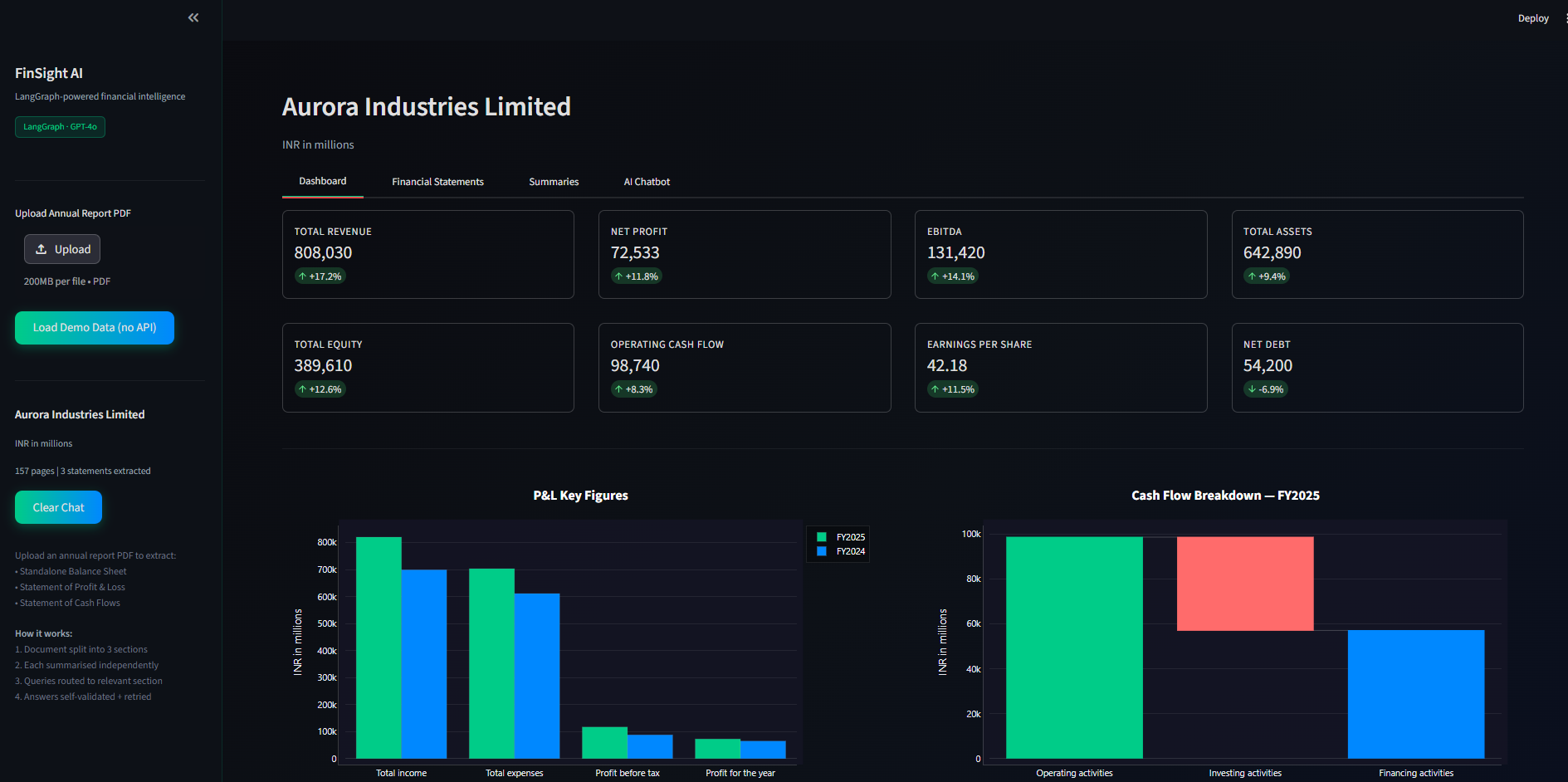Open the Deploy menu
Viewport: 1568px width, 782px height.
[1533, 18]
